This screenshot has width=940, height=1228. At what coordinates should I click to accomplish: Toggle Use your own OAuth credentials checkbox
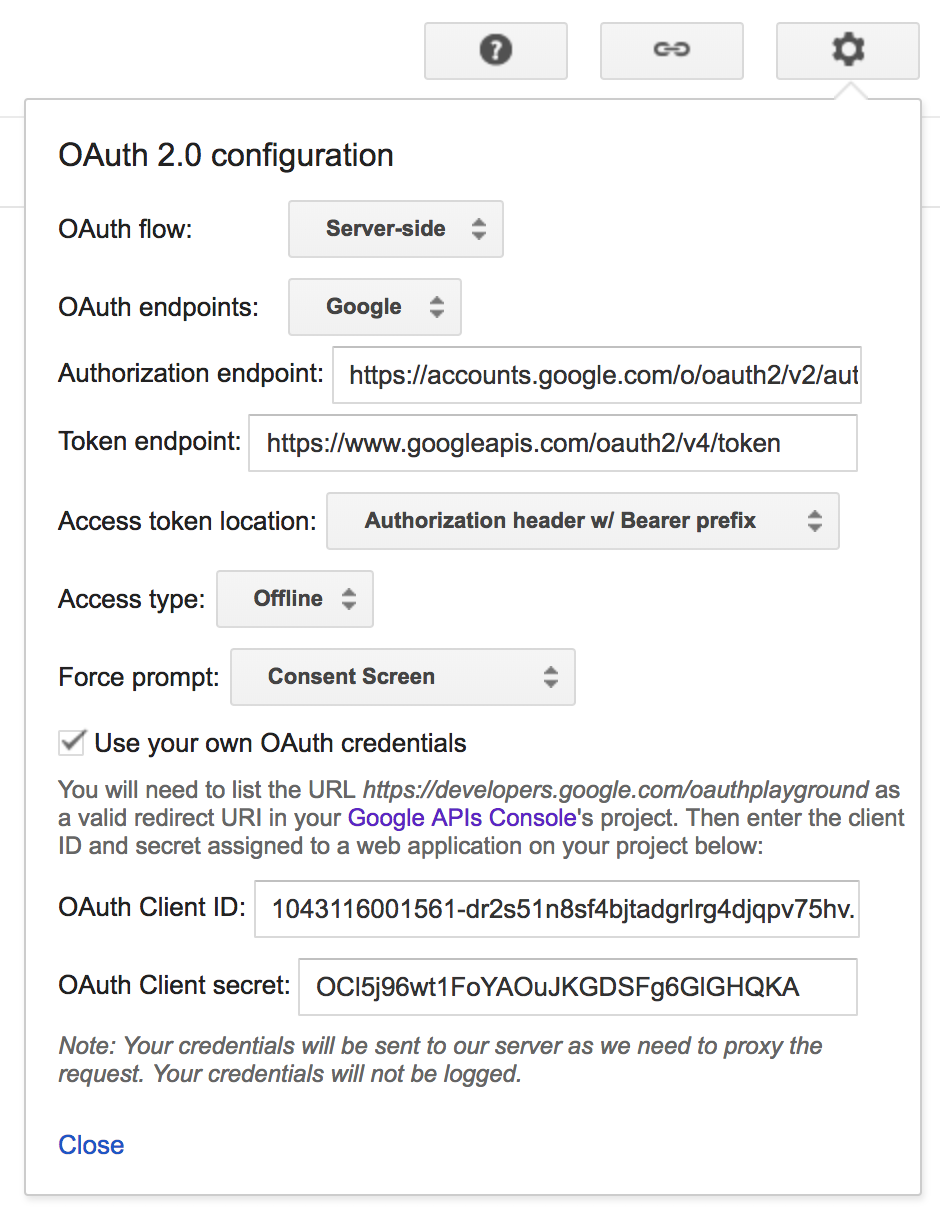pos(72,743)
